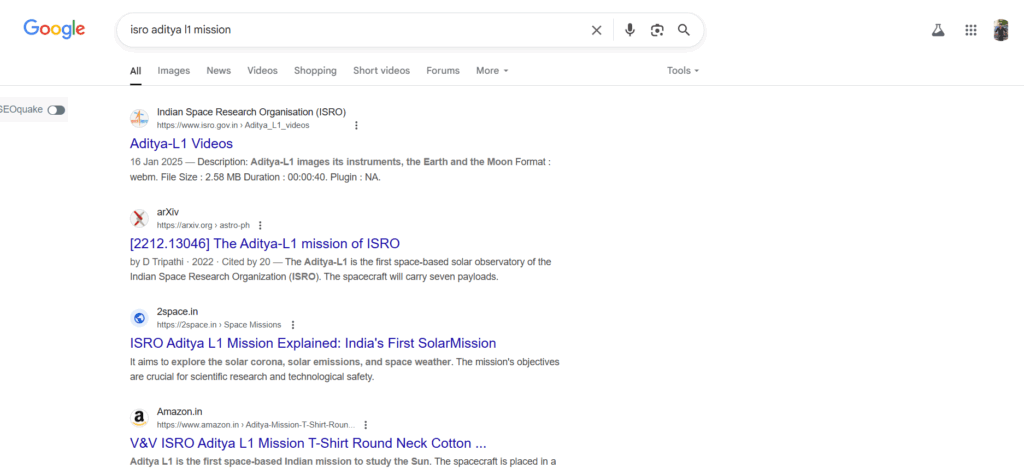
Task: Expand the More search filters dropdown
Action: click(492, 70)
